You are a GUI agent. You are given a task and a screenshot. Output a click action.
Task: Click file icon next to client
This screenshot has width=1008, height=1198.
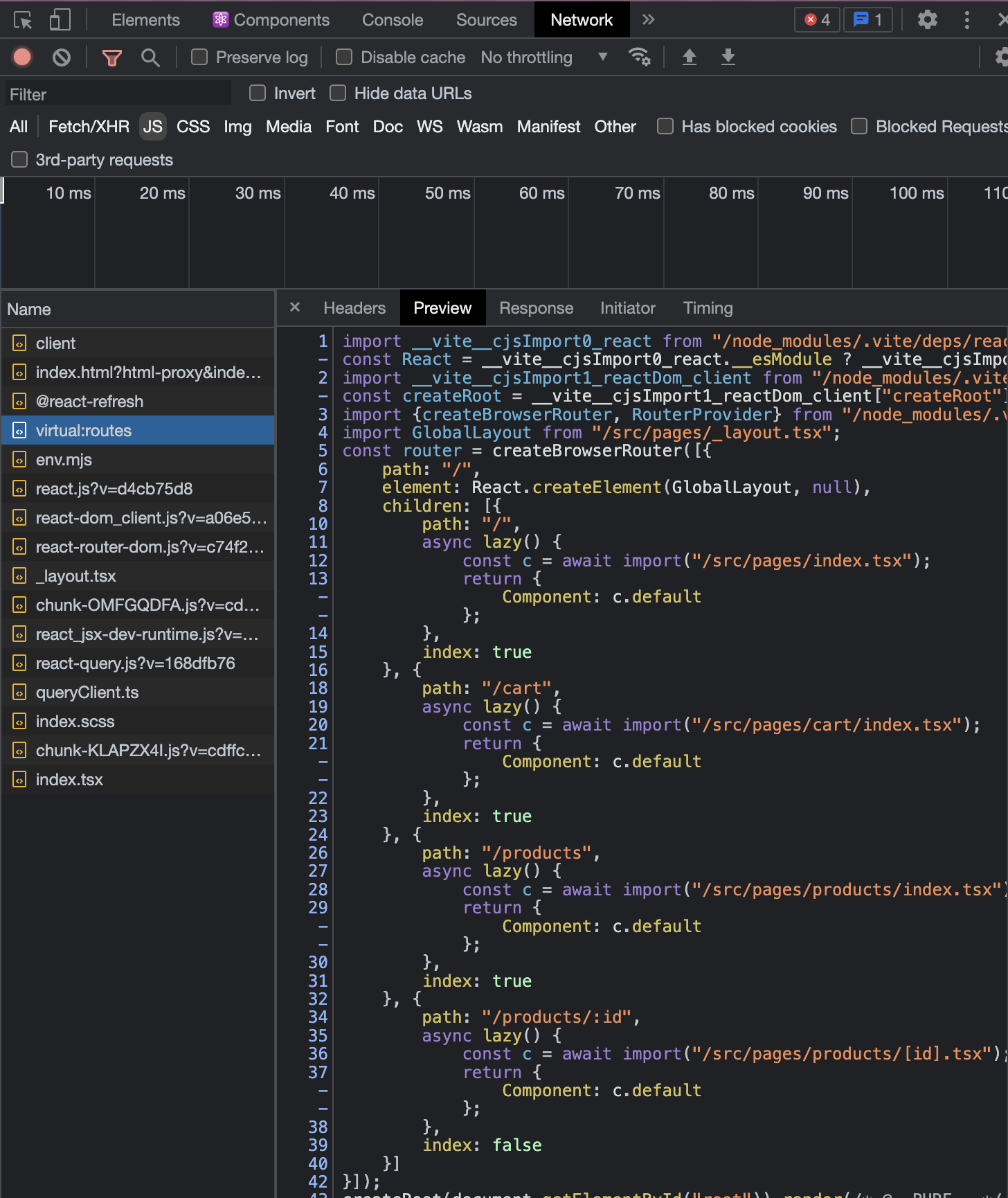tap(19, 343)
